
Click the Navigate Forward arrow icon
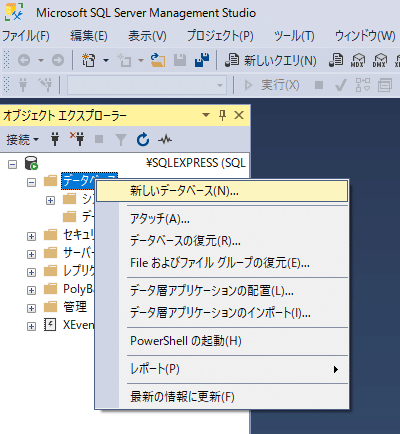click(58, 60)
